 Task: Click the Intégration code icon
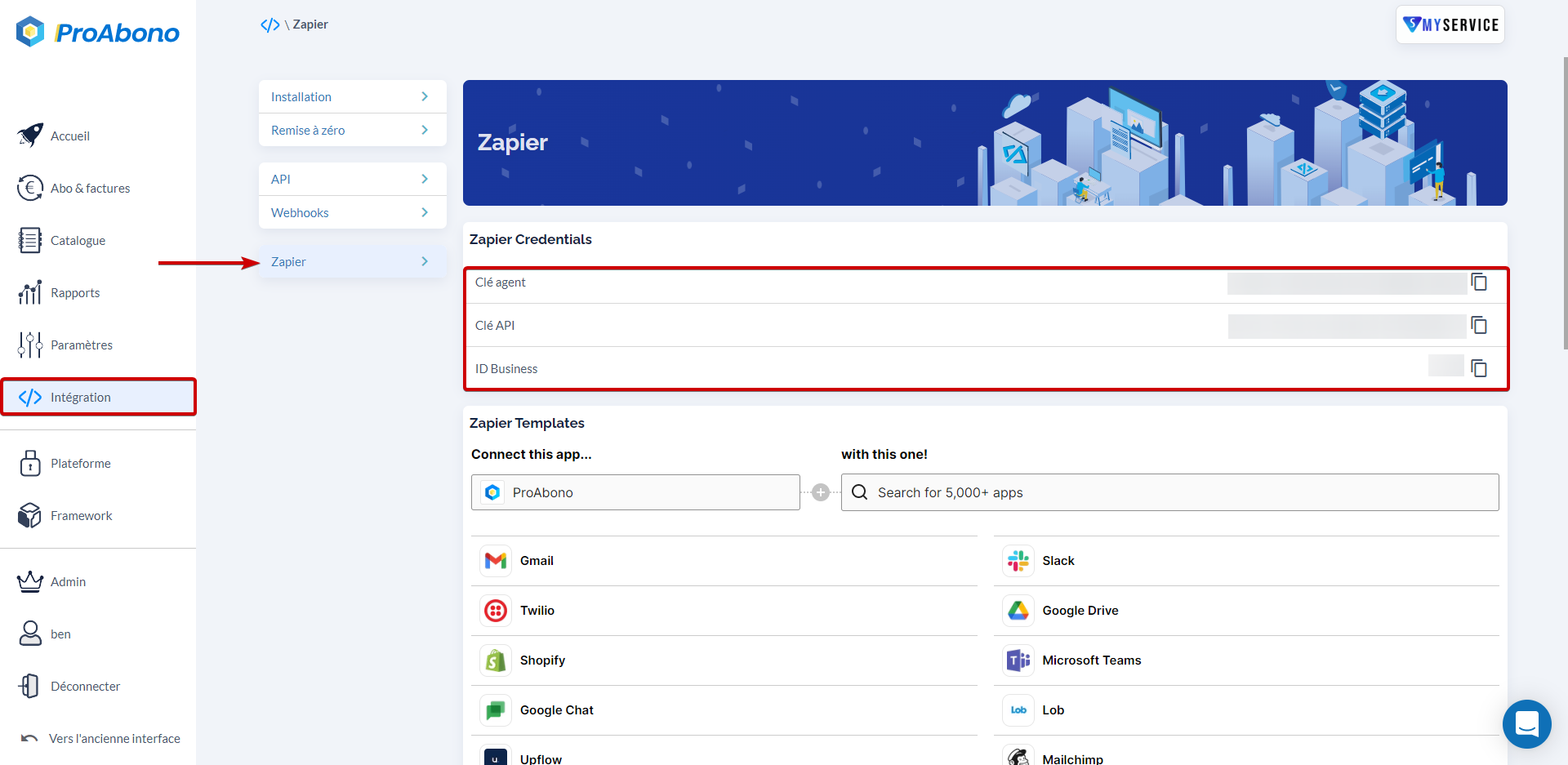tap(30, 397)
